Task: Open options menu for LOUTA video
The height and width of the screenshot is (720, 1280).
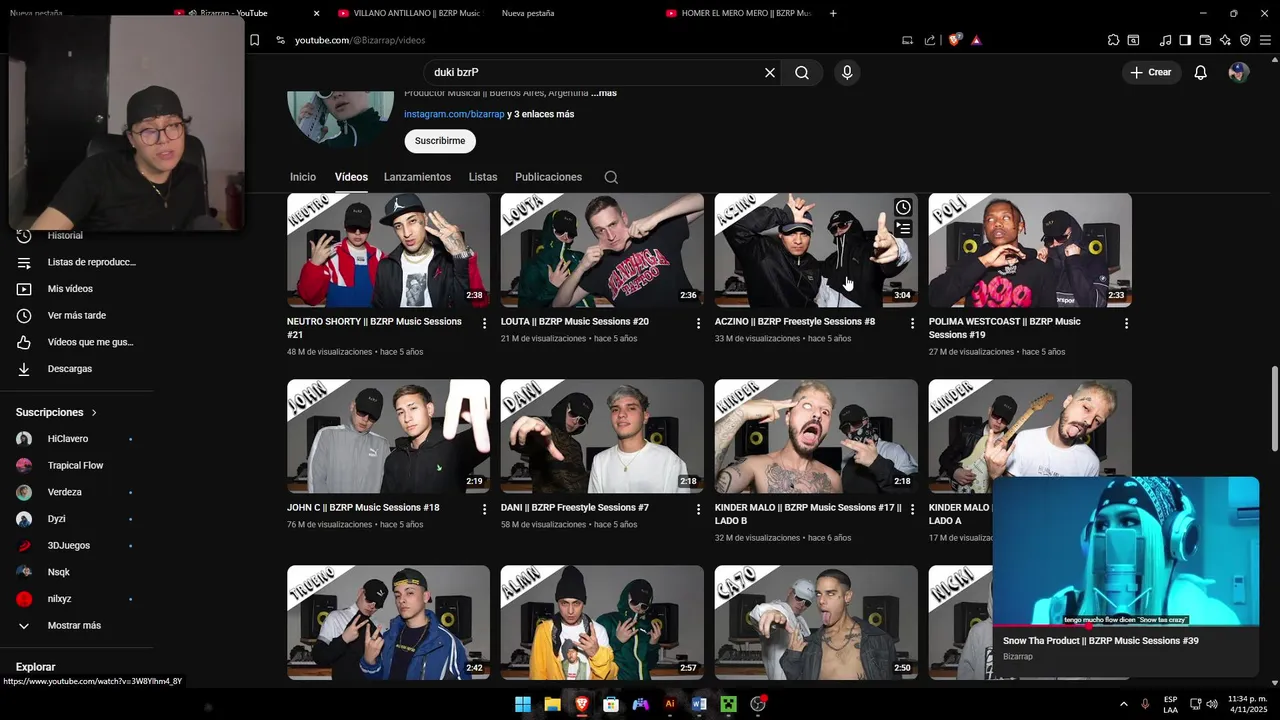Action: pos(698,323)
